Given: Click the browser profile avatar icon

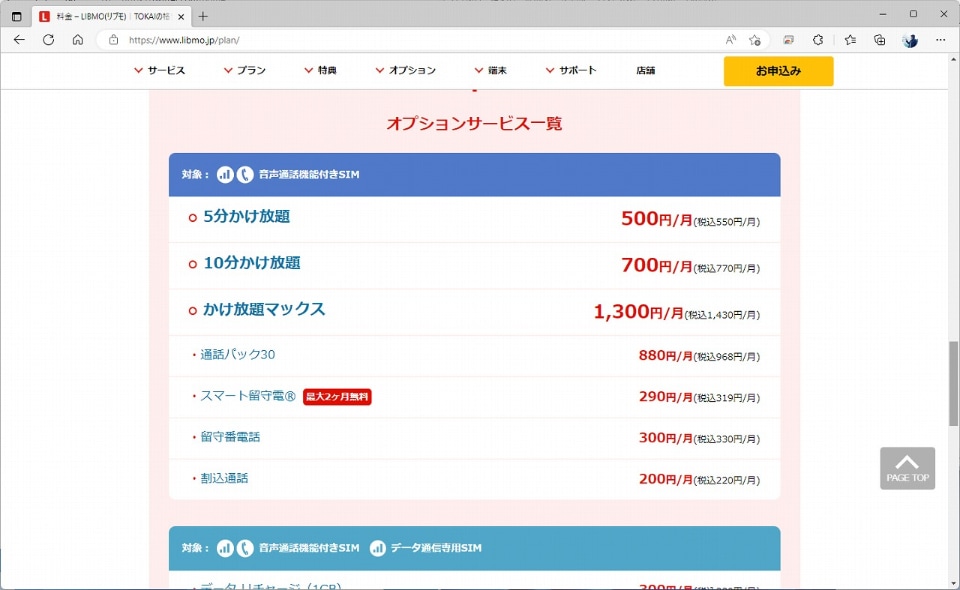Looking at the screenshot, I should pos(909,38).
